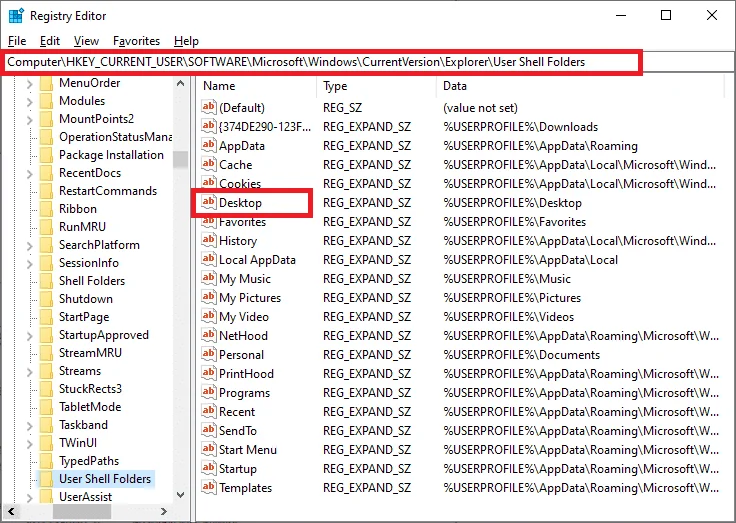Click the folder icon of TypedPaths key
Viewport: 736px width, 523px height.
[46, 461]
